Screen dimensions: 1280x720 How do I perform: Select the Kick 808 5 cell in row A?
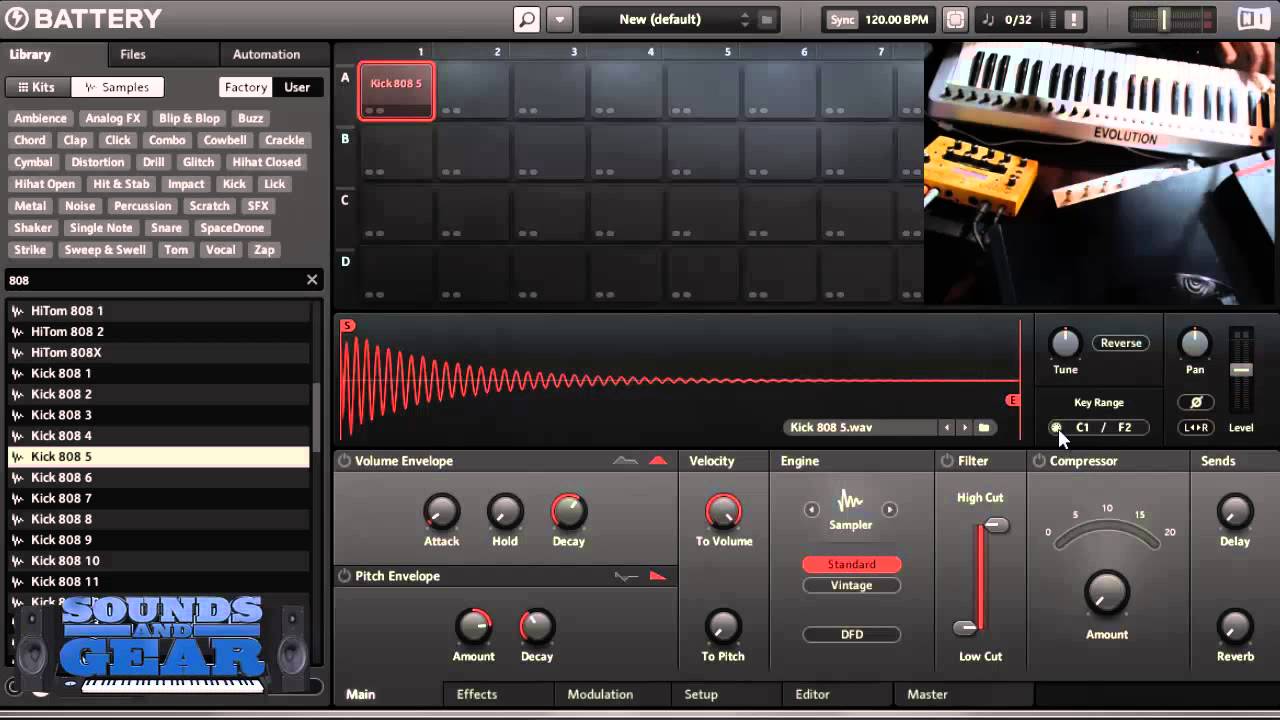pos(397,91)
